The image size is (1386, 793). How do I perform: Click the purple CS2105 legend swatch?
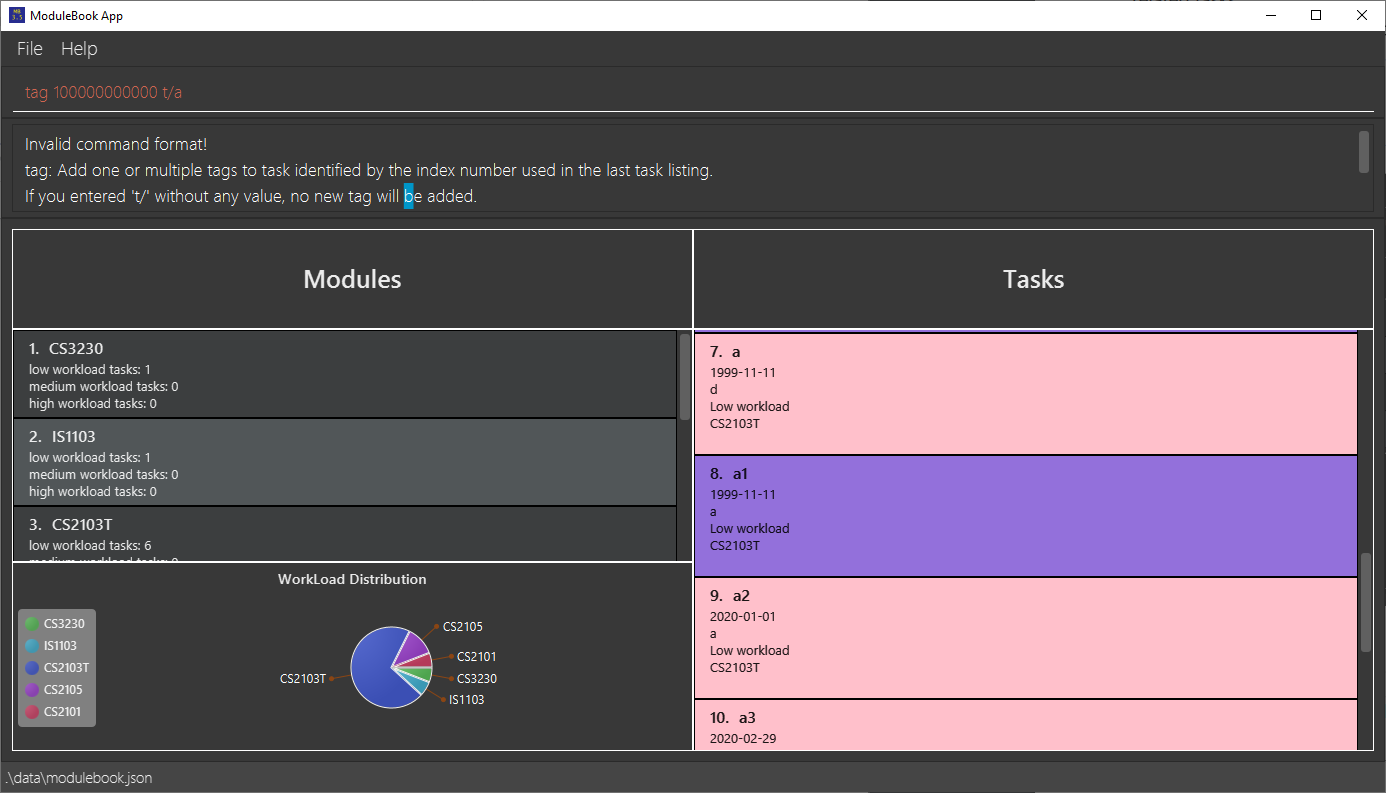coord(32,690)
